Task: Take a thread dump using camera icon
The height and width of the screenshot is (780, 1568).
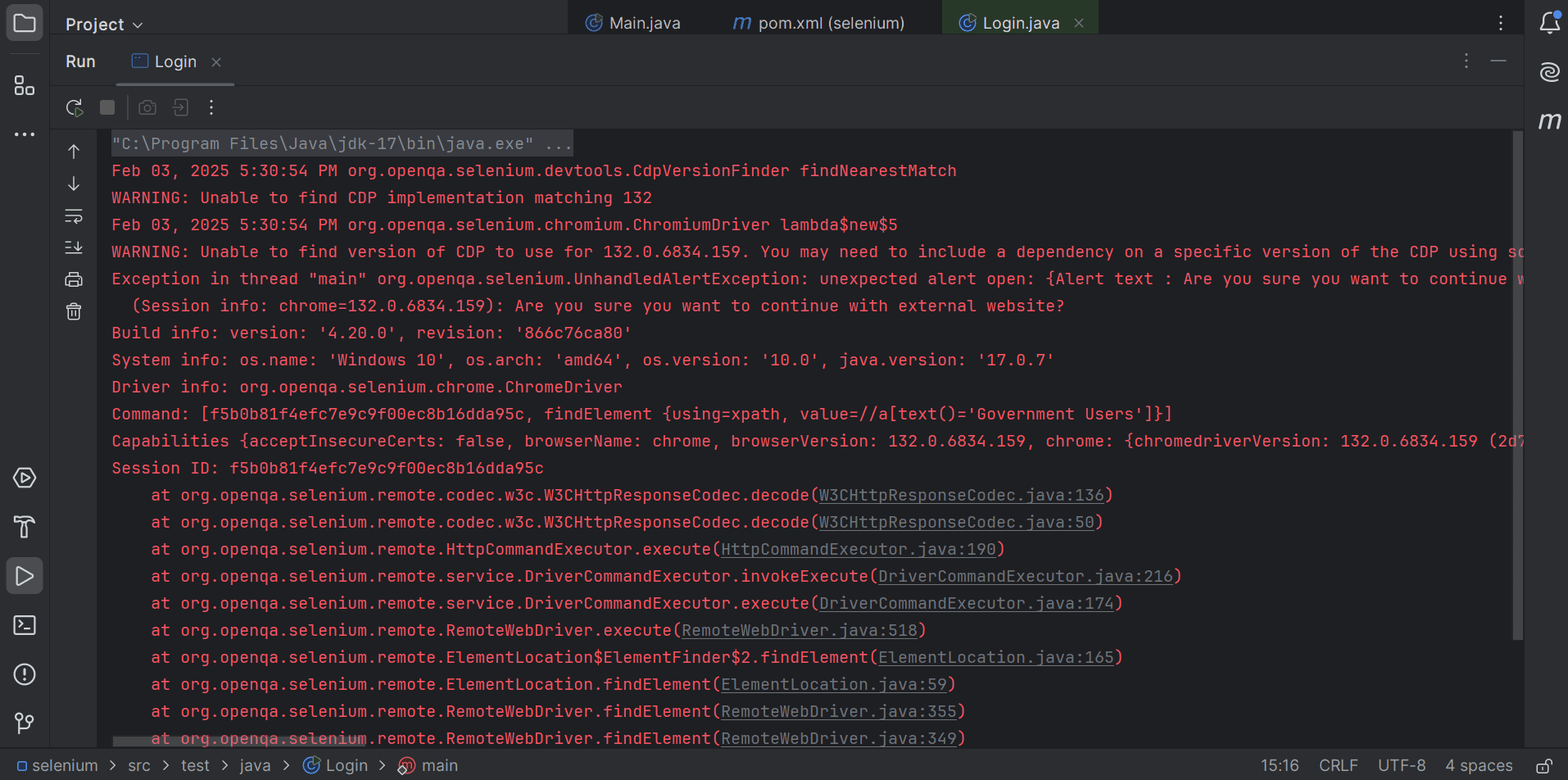Action: (147, 107)
